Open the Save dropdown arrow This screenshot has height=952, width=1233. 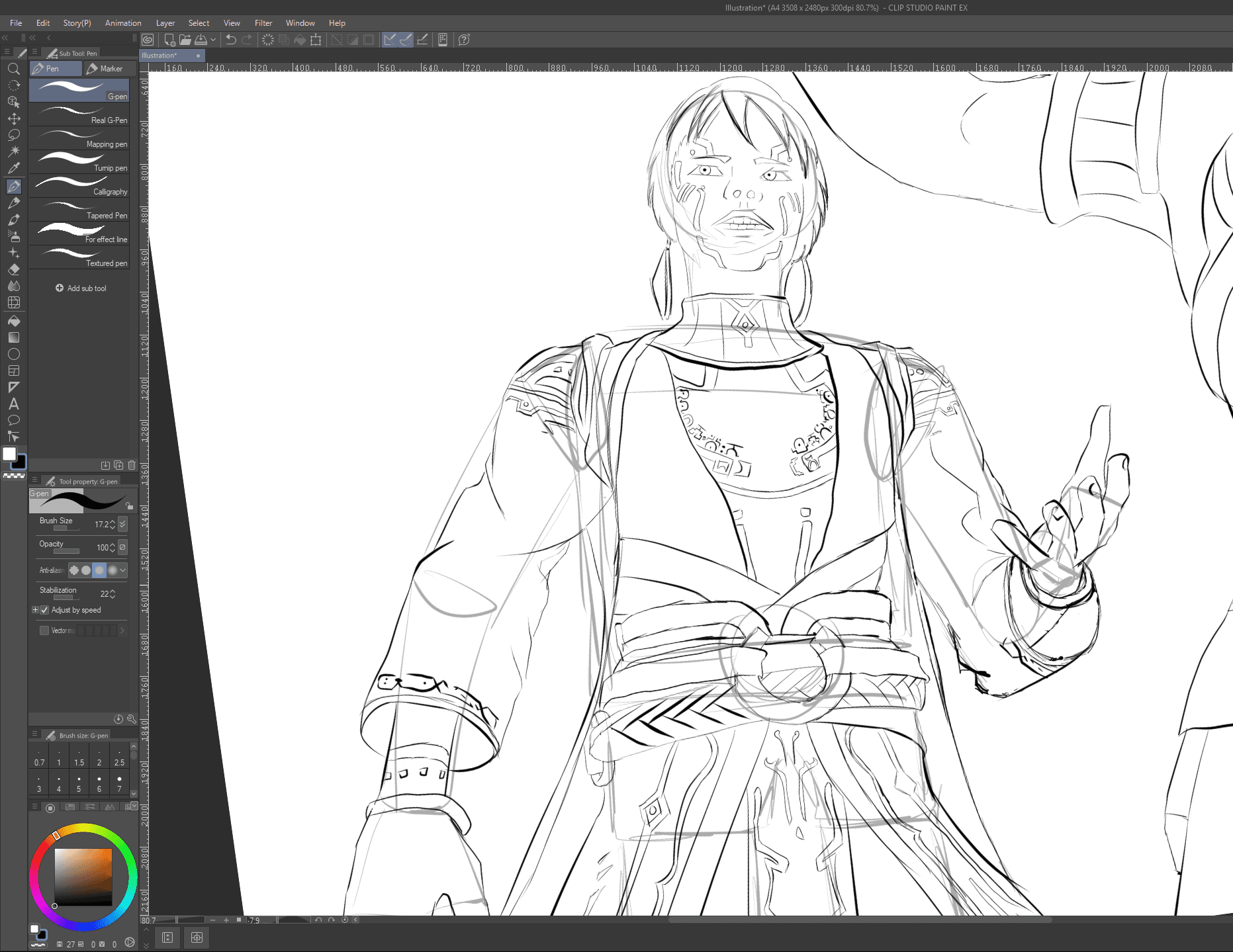click(x=213, y=40)
